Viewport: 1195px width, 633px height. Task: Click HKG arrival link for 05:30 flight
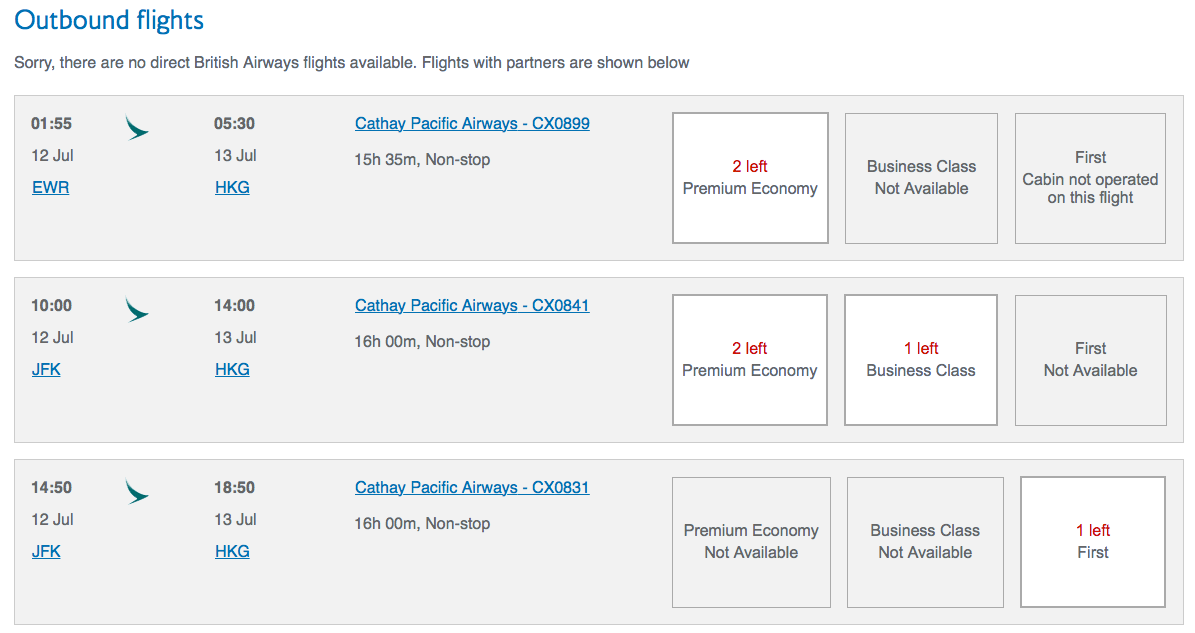point(232,188)
